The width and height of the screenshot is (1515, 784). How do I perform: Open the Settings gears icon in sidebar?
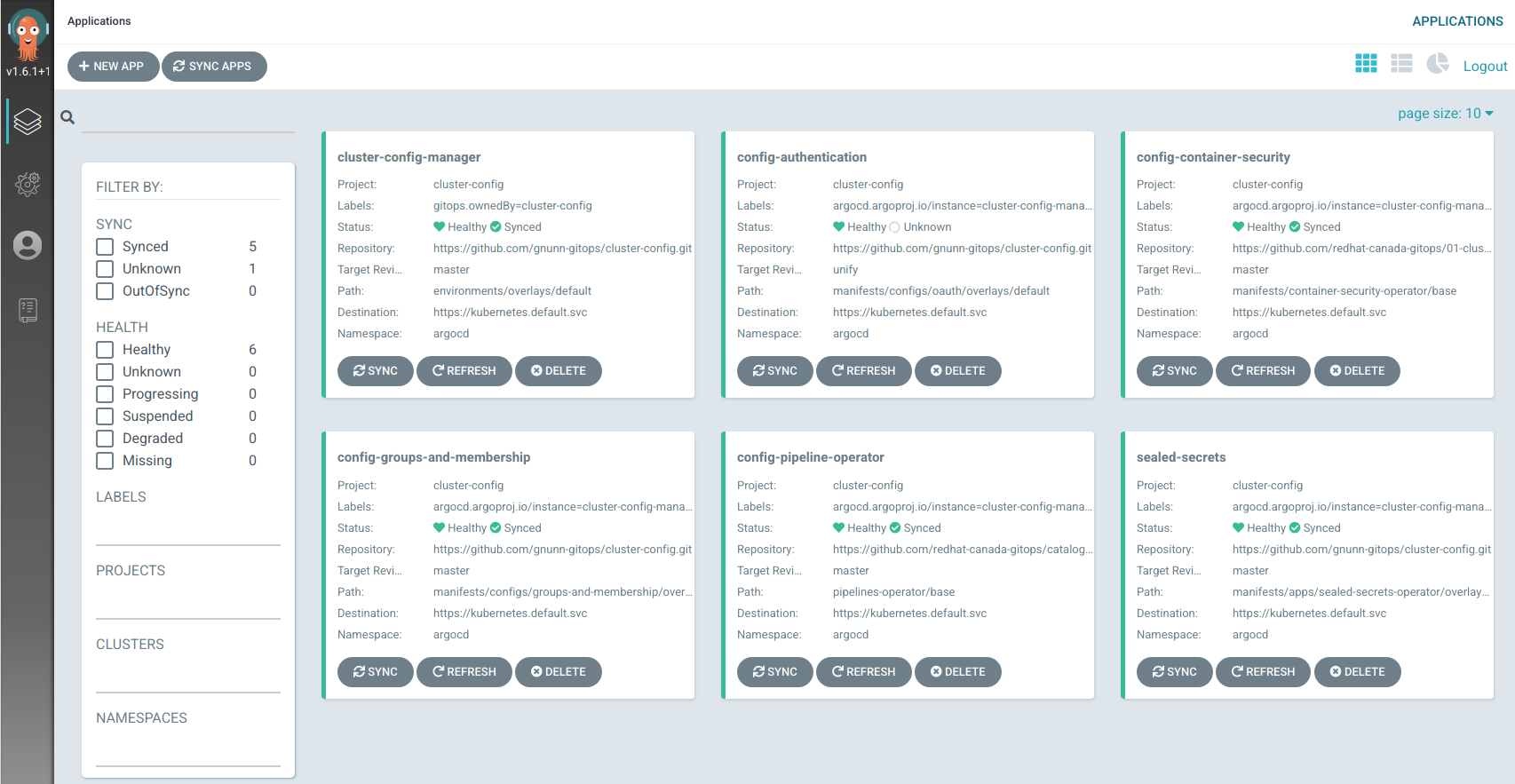click(x=28, y=184)
